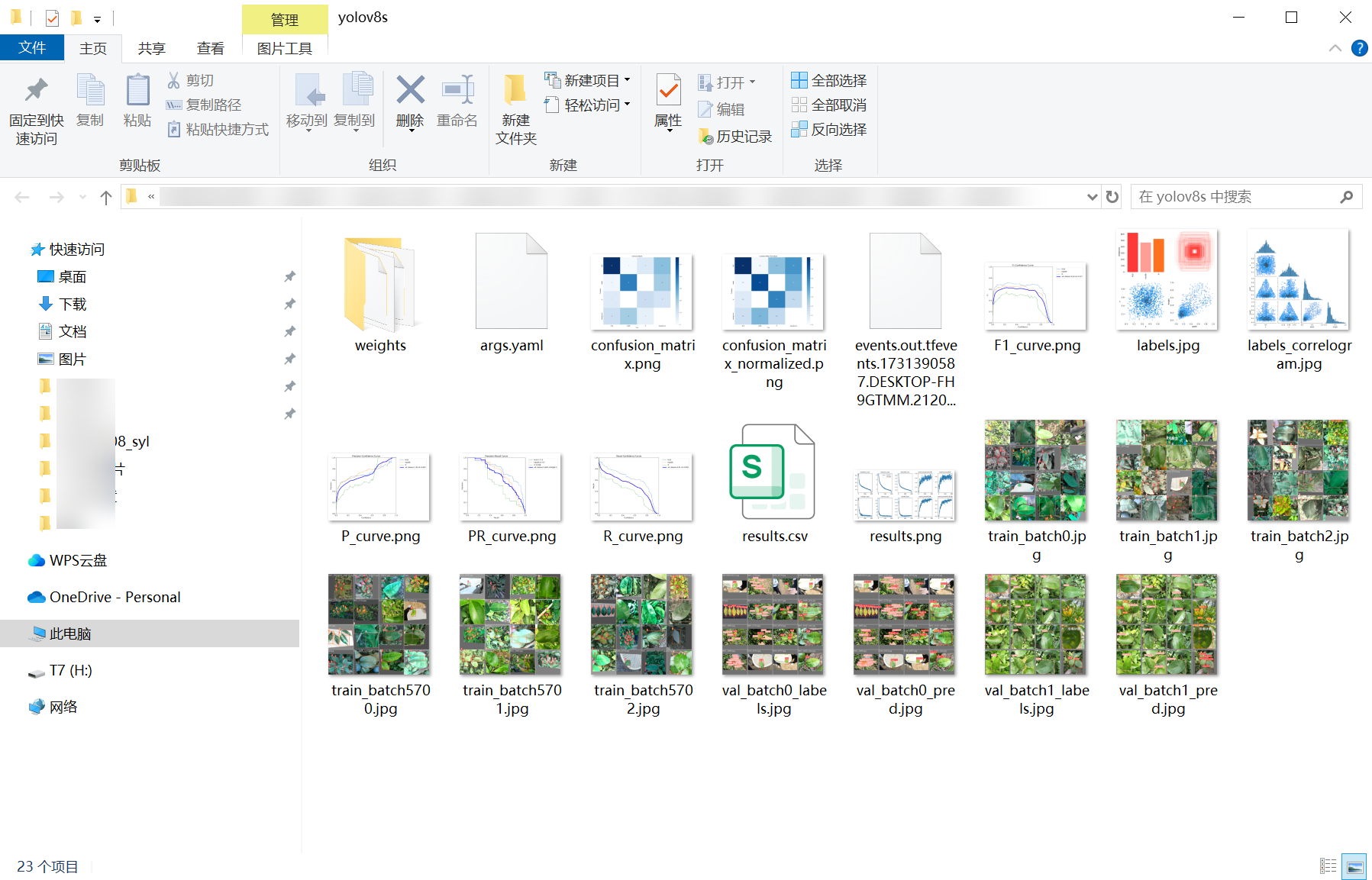Image resolution: width=1372 pixels, height=880 pixels.
Task: Collapse the ribbon chevron
Action: [1335, 48]
